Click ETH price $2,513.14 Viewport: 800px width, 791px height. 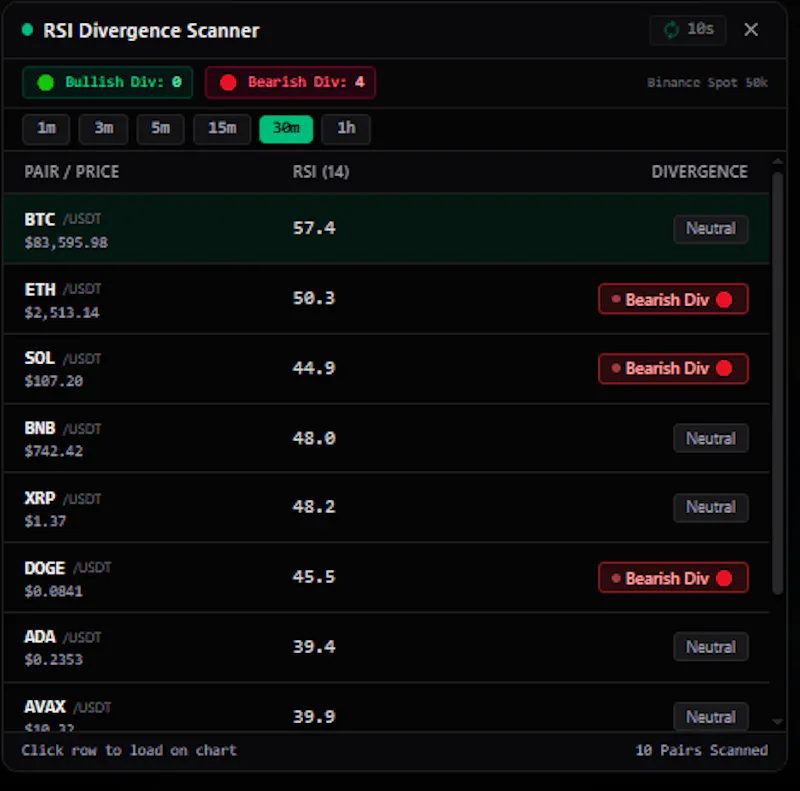coord(62,312)
